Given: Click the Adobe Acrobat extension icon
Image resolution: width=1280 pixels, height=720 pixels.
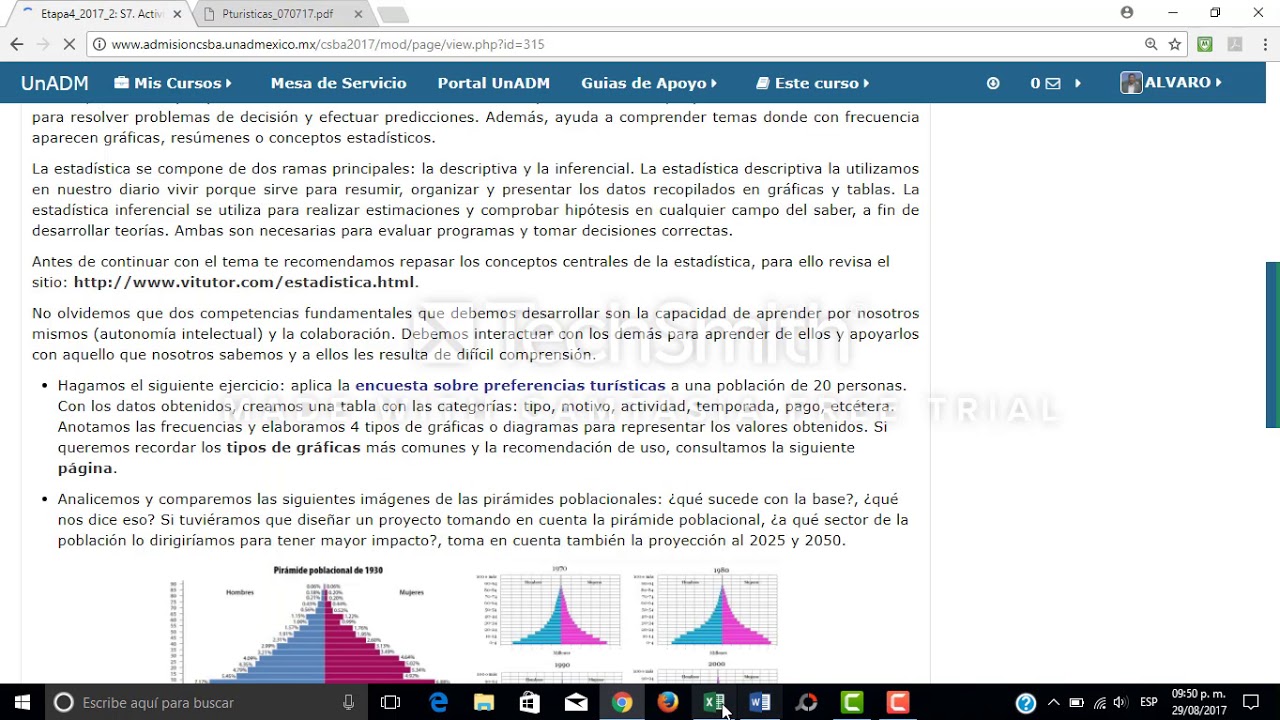Looking at the screenshot, I should 1234,44.
